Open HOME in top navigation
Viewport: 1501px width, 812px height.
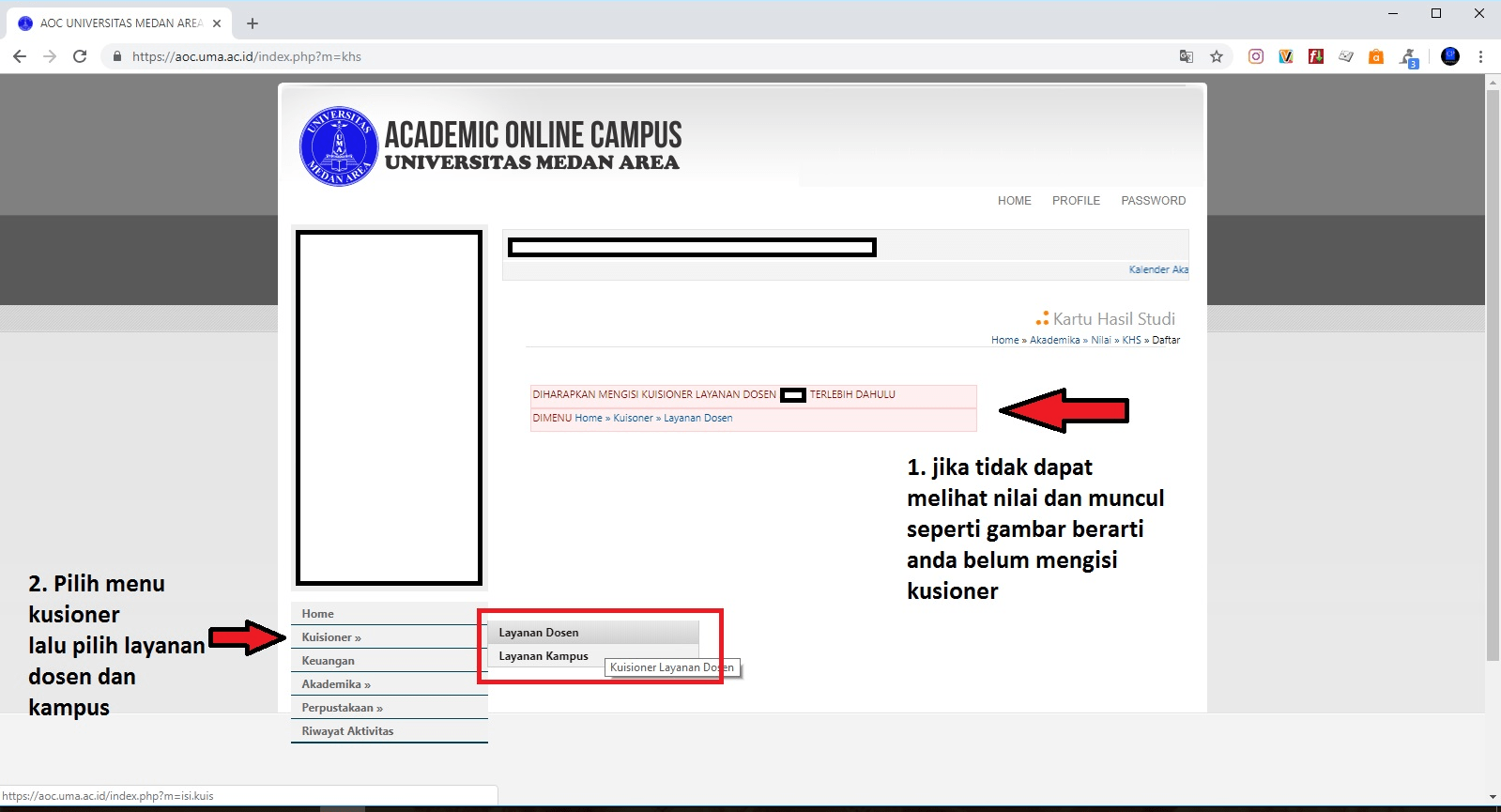tap(1014, 201)
